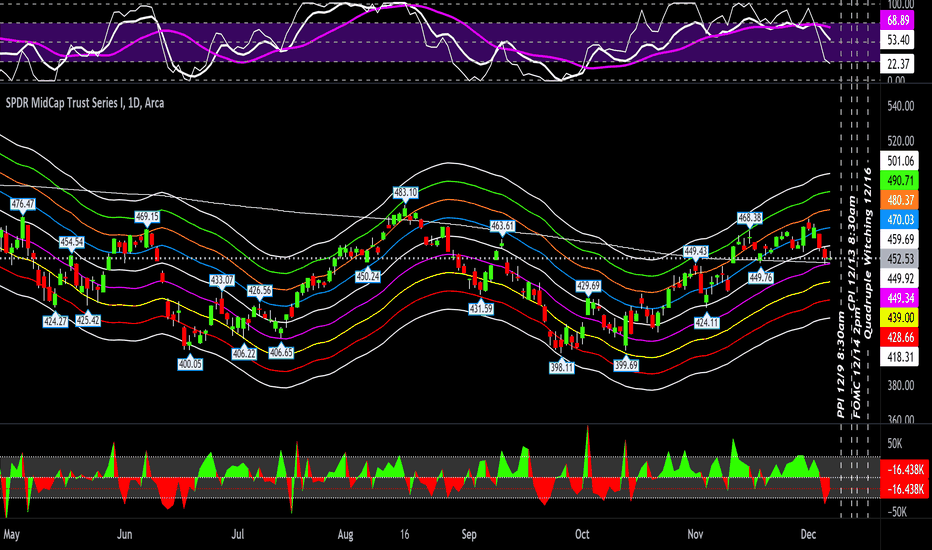Click Jun on the time axis
Viewport: 932px width, 550px height.
[124, 534]
